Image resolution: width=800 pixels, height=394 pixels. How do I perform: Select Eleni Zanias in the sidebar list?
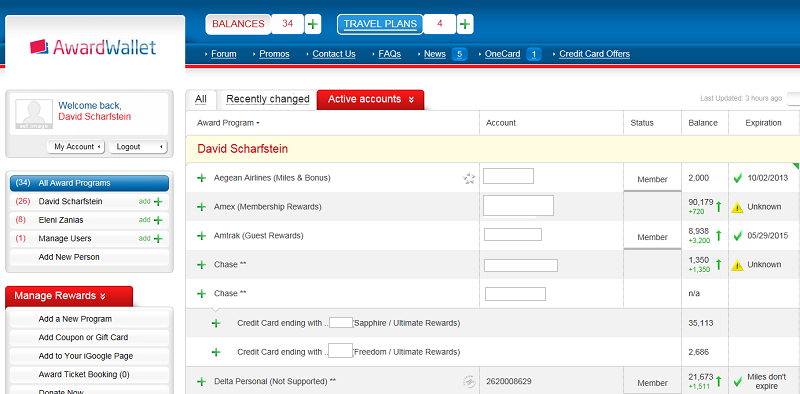pyautogui.click(x=61, y=220)
